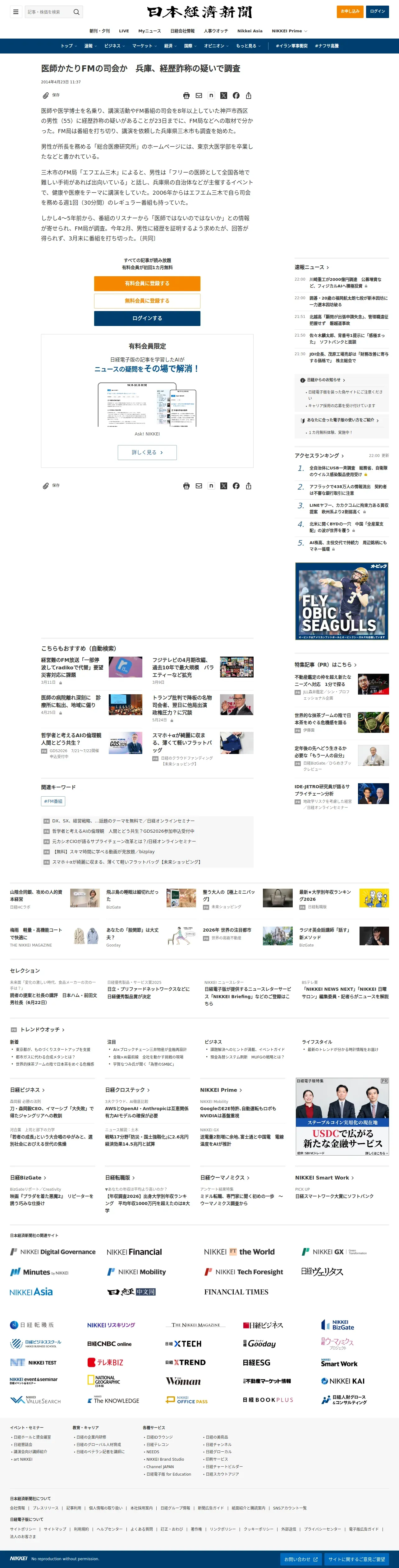
Task: Open the NIKKEI Mobility logo link
Action: click(137, 1272)
